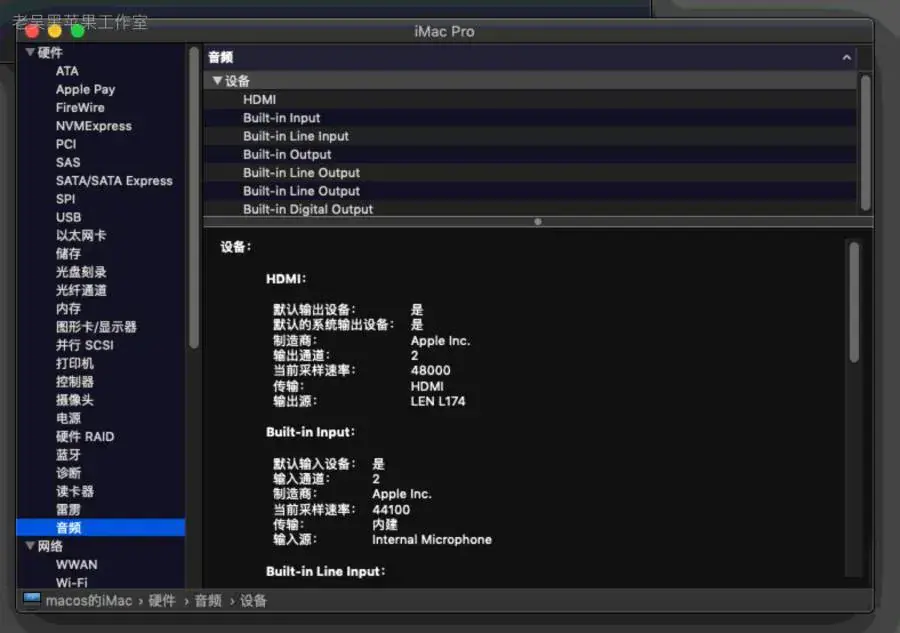Zoom the window with green button

click(x=77, y=32)
